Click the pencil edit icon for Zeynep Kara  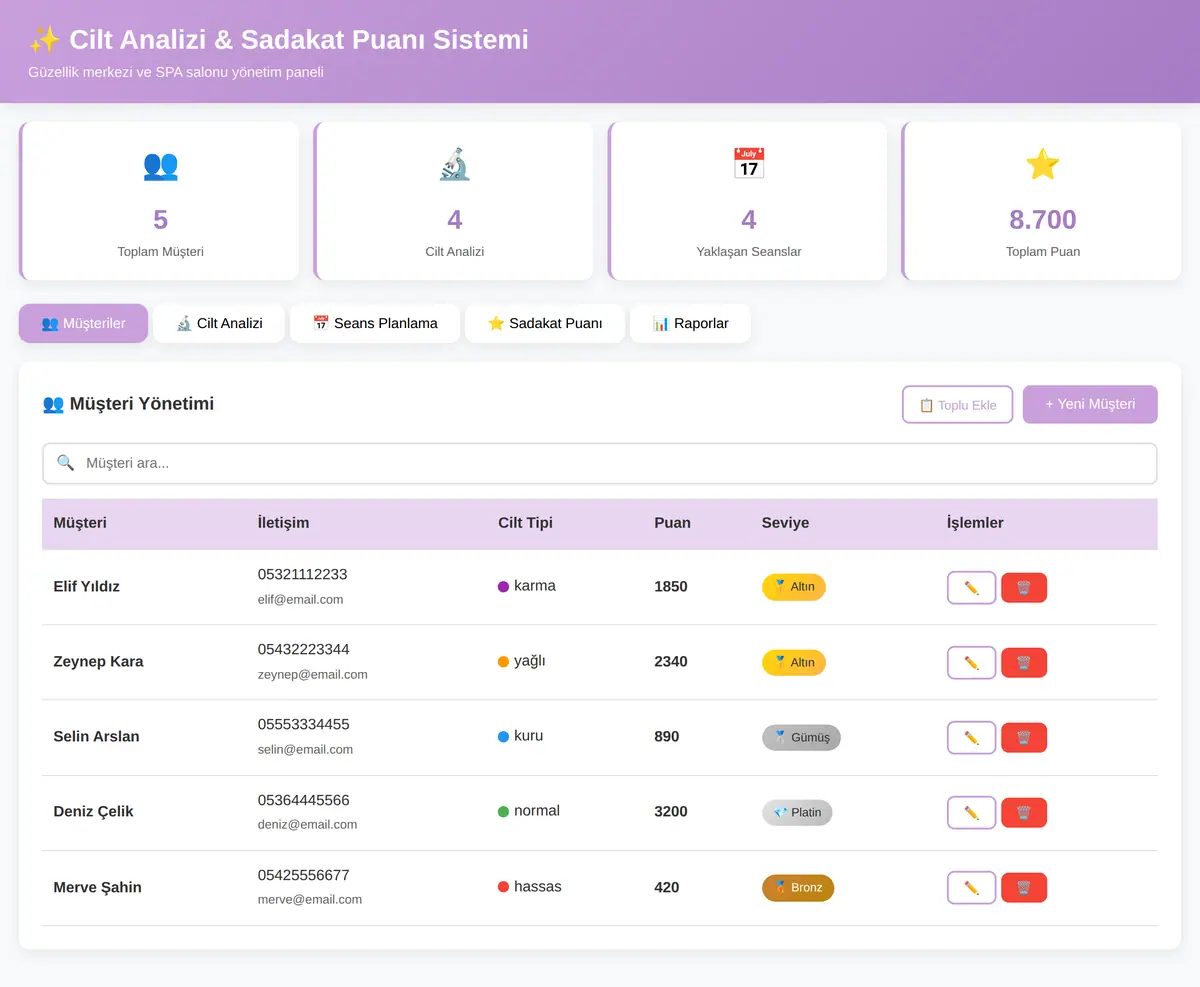(x=971, y=663)
